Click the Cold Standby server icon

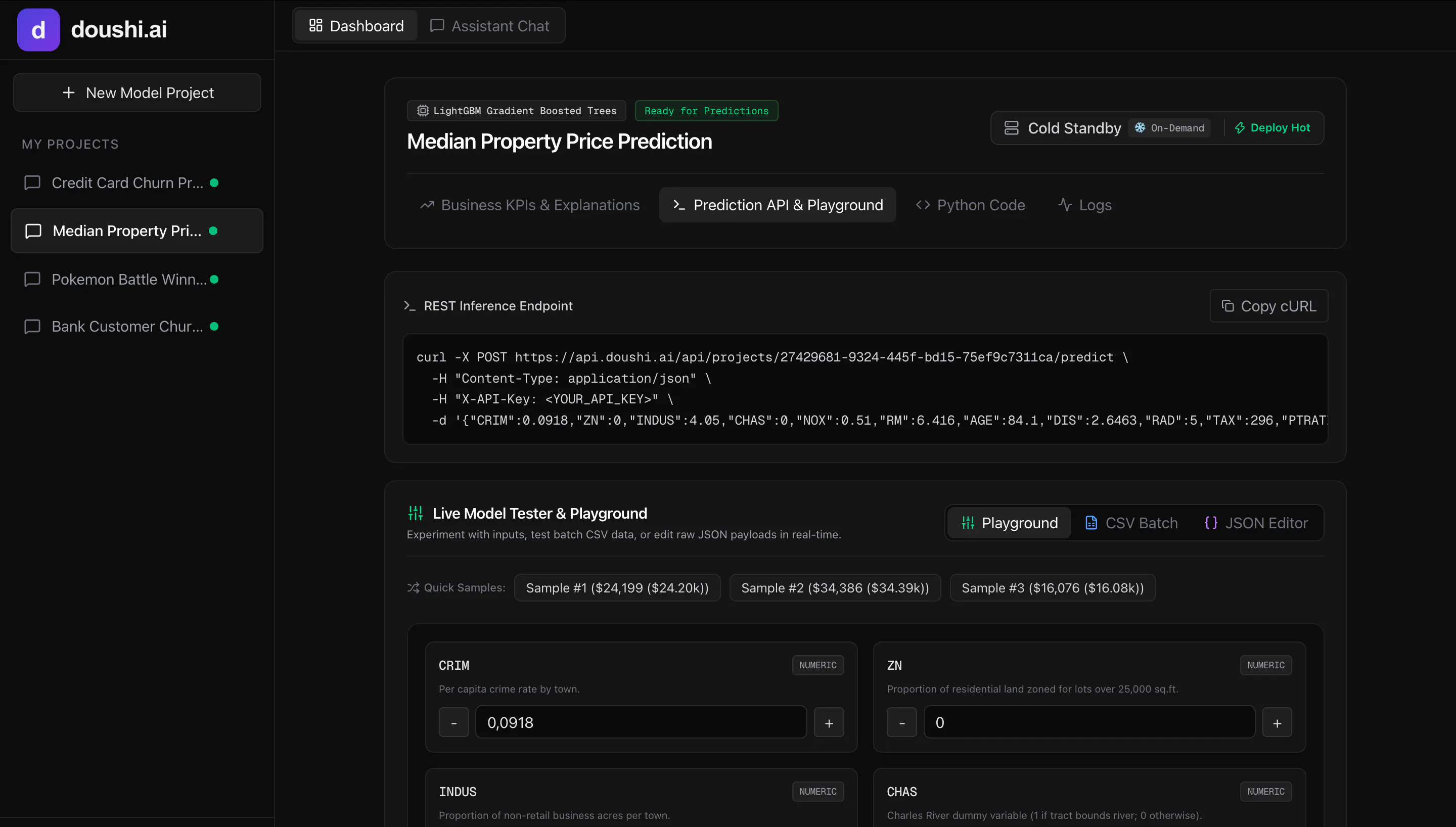[x=1011, y=128]
